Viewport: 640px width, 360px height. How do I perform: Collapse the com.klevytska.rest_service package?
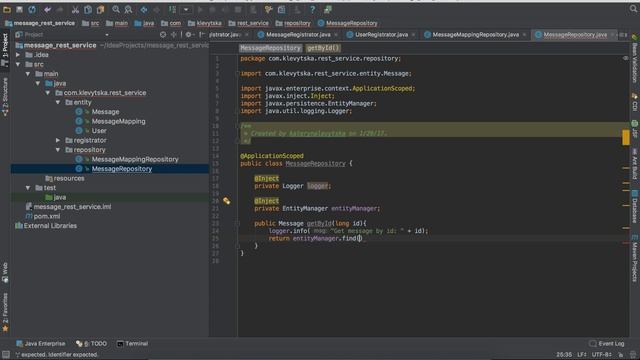click(x=48, y=93)
